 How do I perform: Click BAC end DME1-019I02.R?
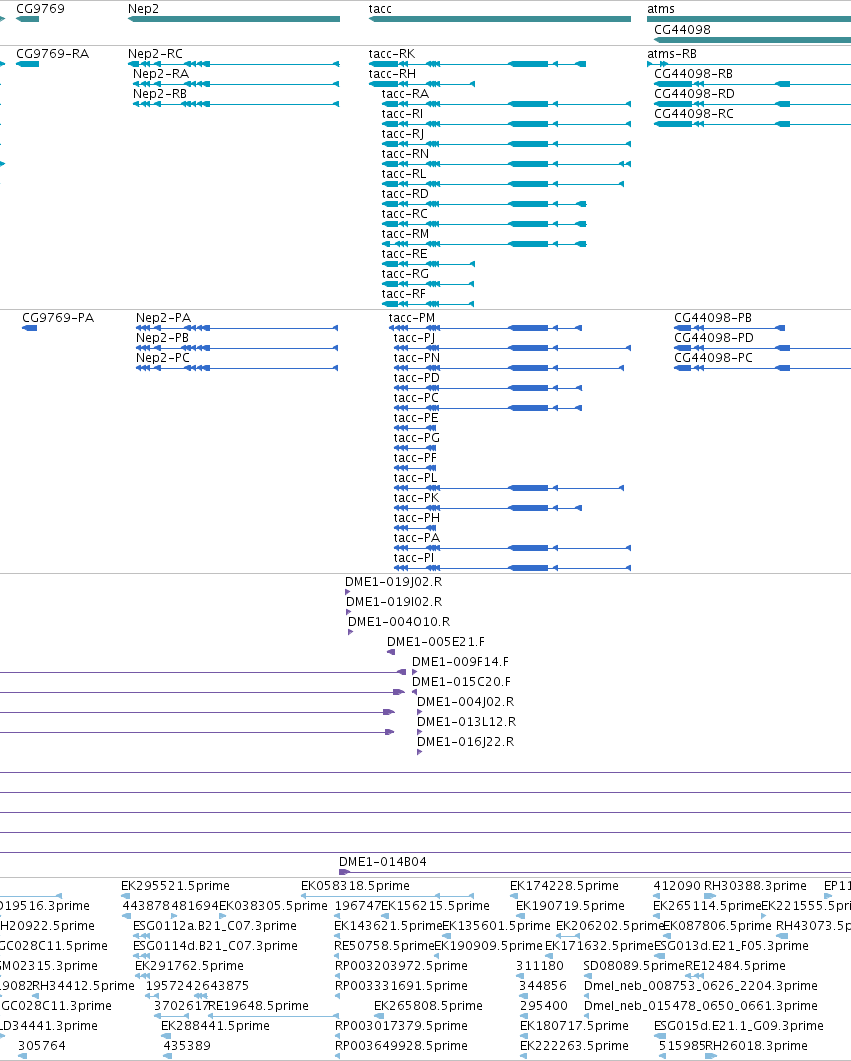click(394, 602)
